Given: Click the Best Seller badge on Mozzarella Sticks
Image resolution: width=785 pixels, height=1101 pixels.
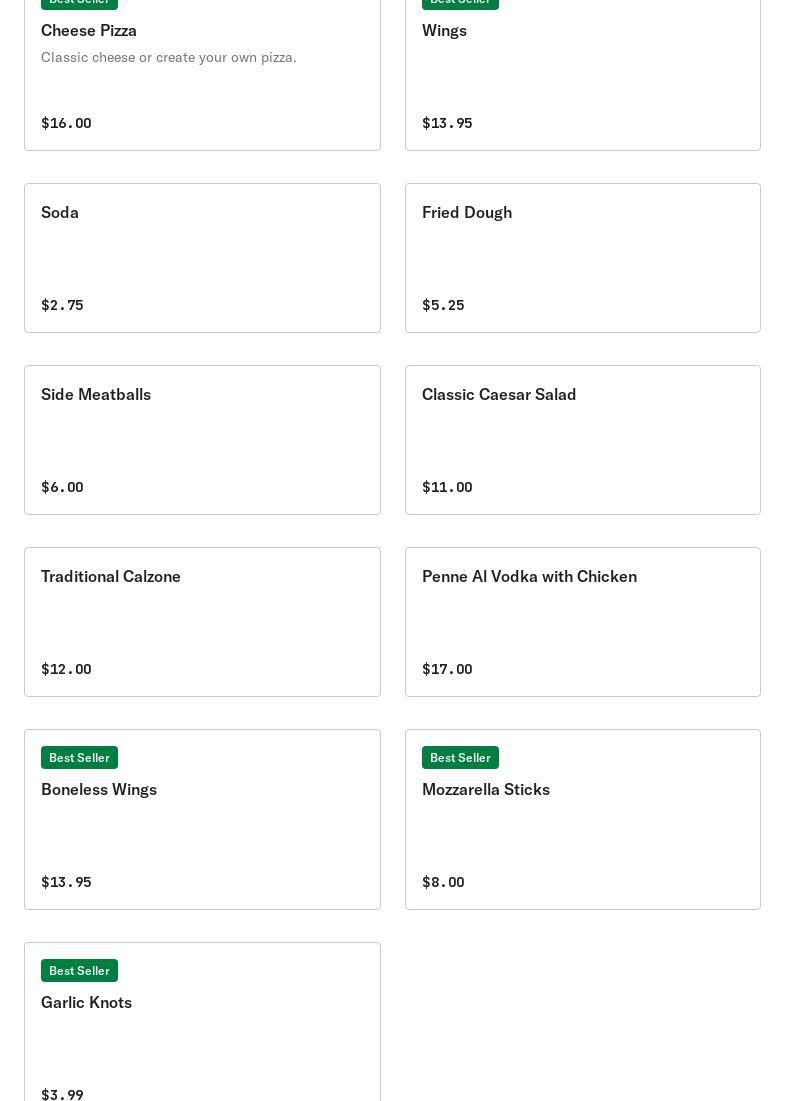Looking at the screenshot, I should coord(460,758).
